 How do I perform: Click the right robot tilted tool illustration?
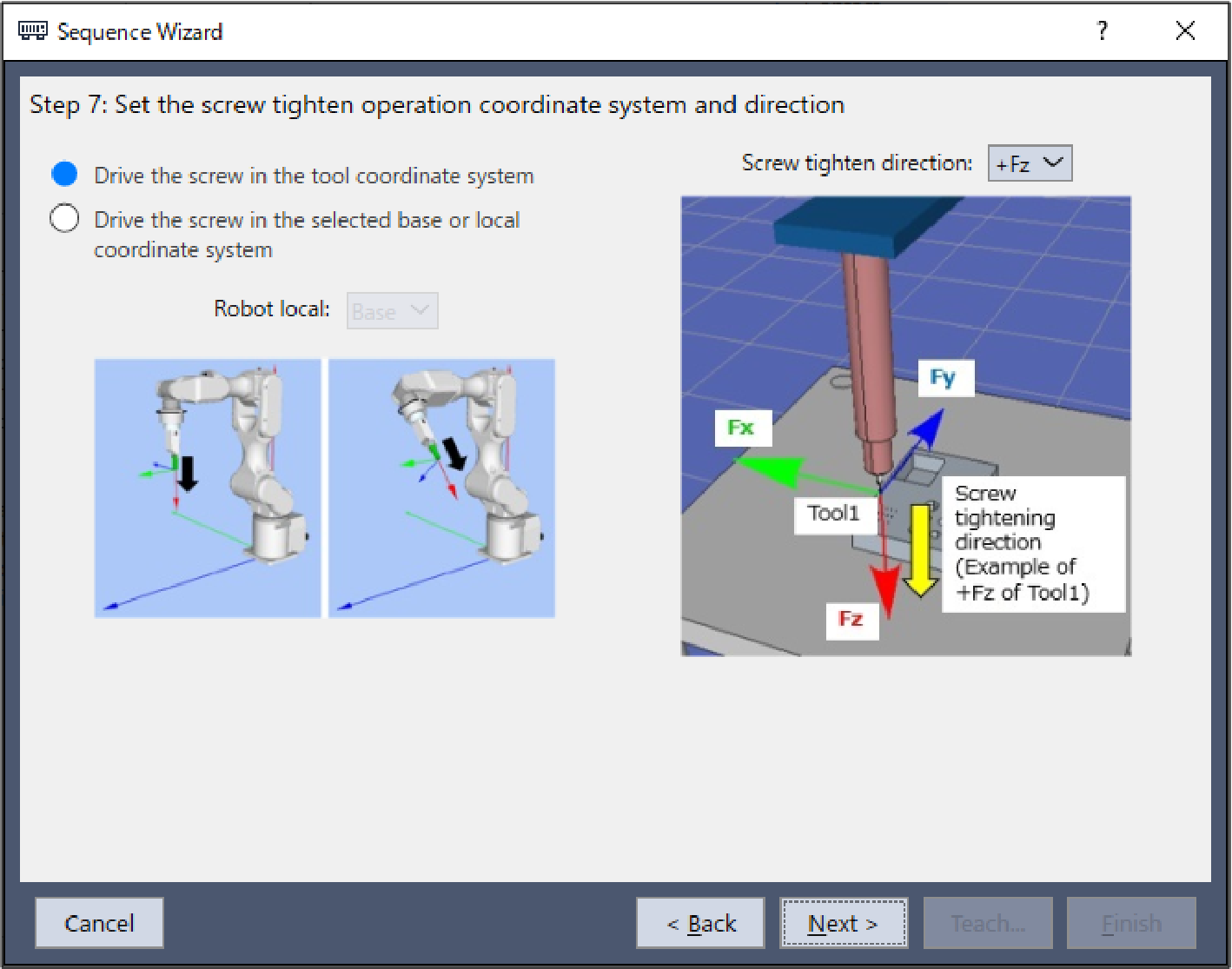pos(441,488)
